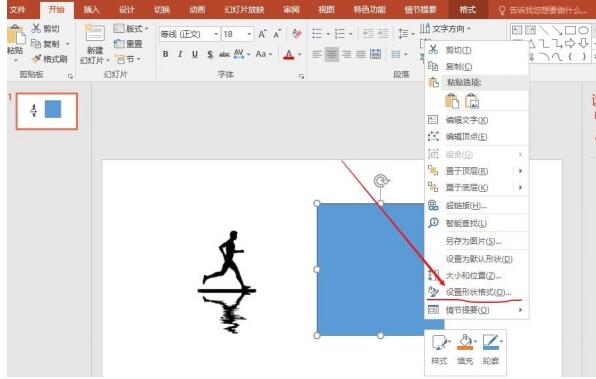Paste as picture option icon
Screen dimensions: 596x379
coord(472,101)
